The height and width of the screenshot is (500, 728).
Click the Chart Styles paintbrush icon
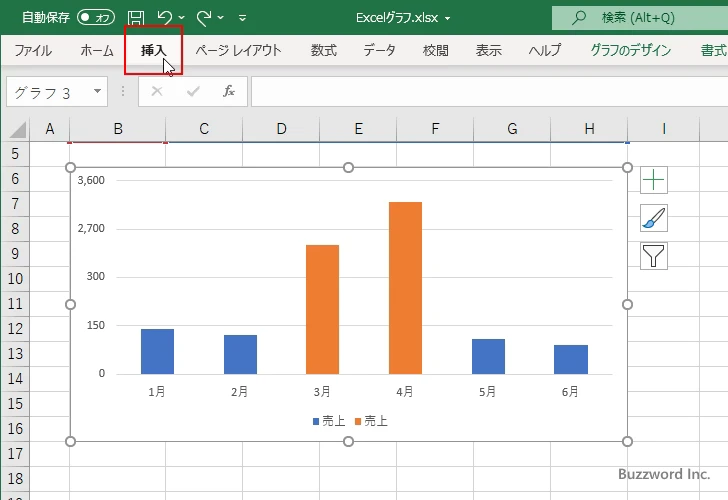[654, 218]
